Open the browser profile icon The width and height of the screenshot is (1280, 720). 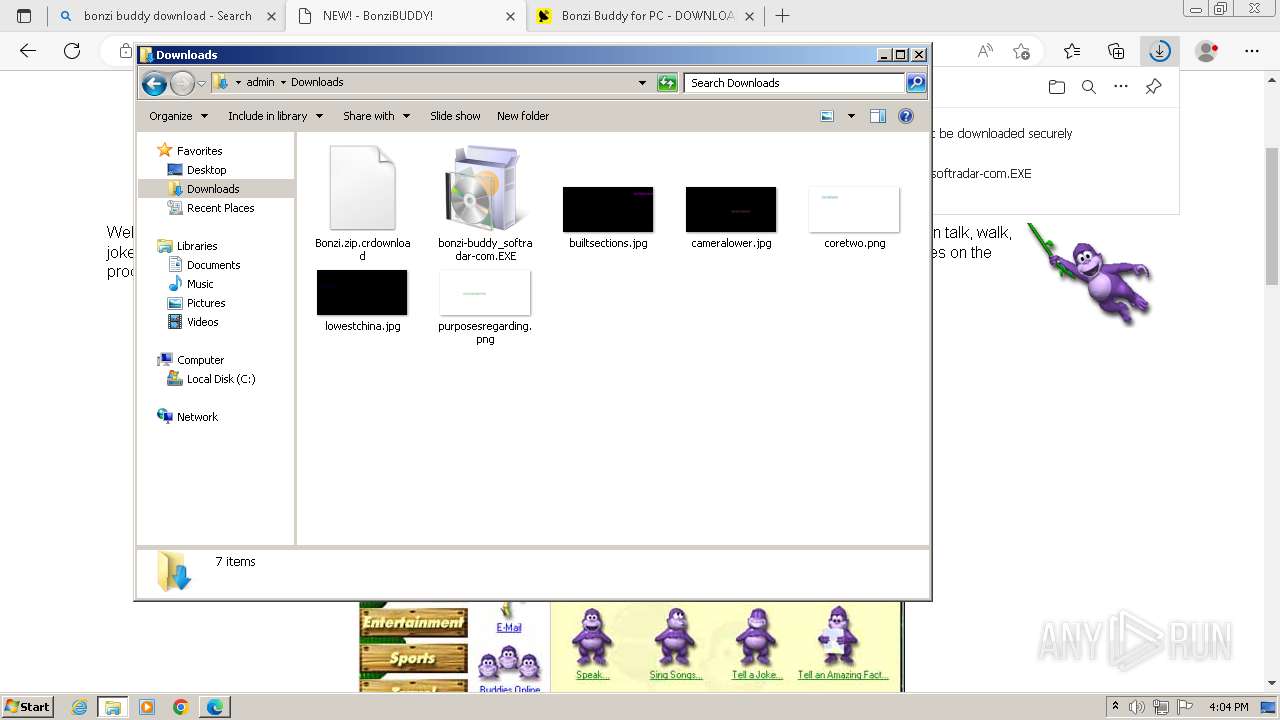tap(1207, 51)
